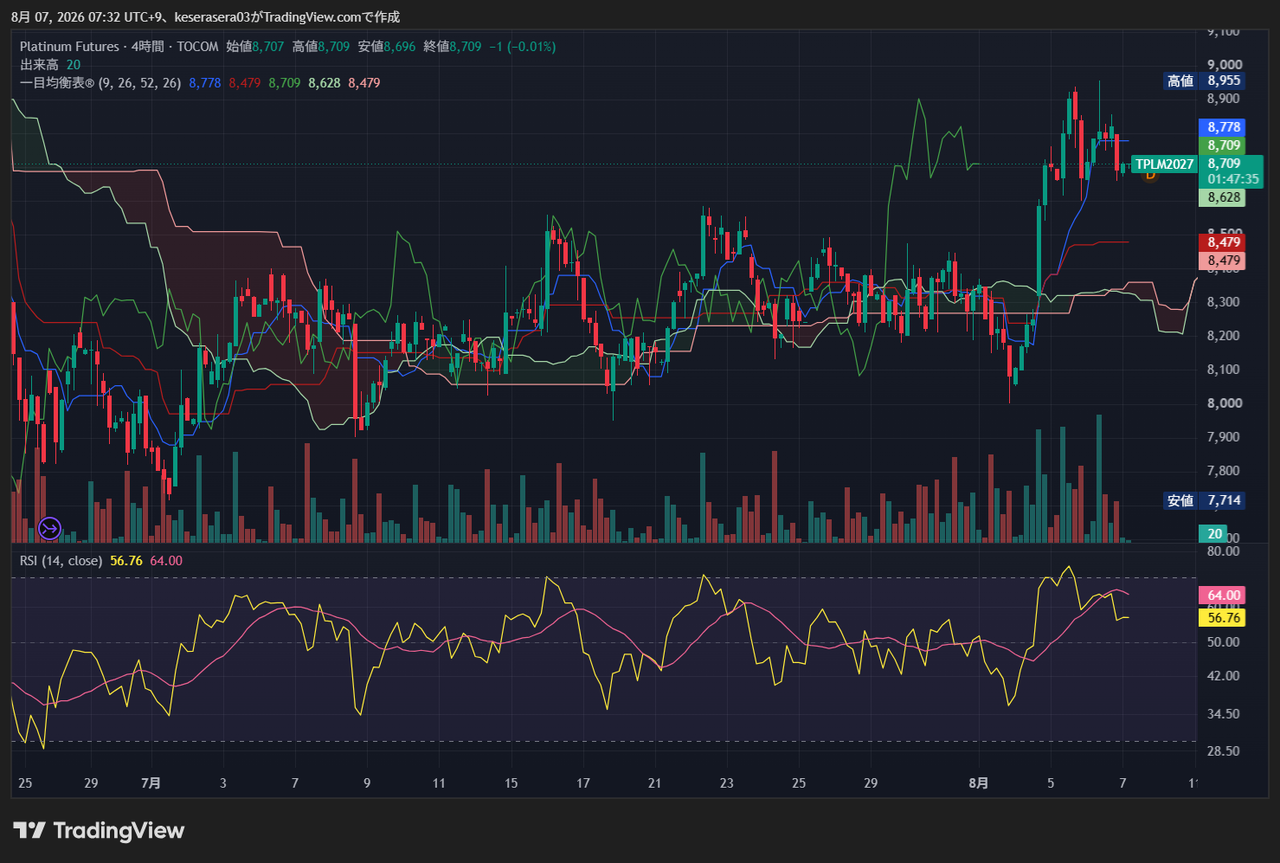Screen dimensions: 1280x863
Task: Click the pink 64.00 value in the RSI legend
Action: pyautogui.click(x=166, y=561)
